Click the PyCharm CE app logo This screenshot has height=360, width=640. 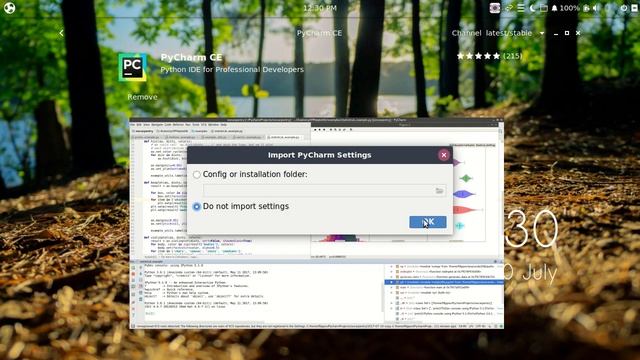click(133, 67)
